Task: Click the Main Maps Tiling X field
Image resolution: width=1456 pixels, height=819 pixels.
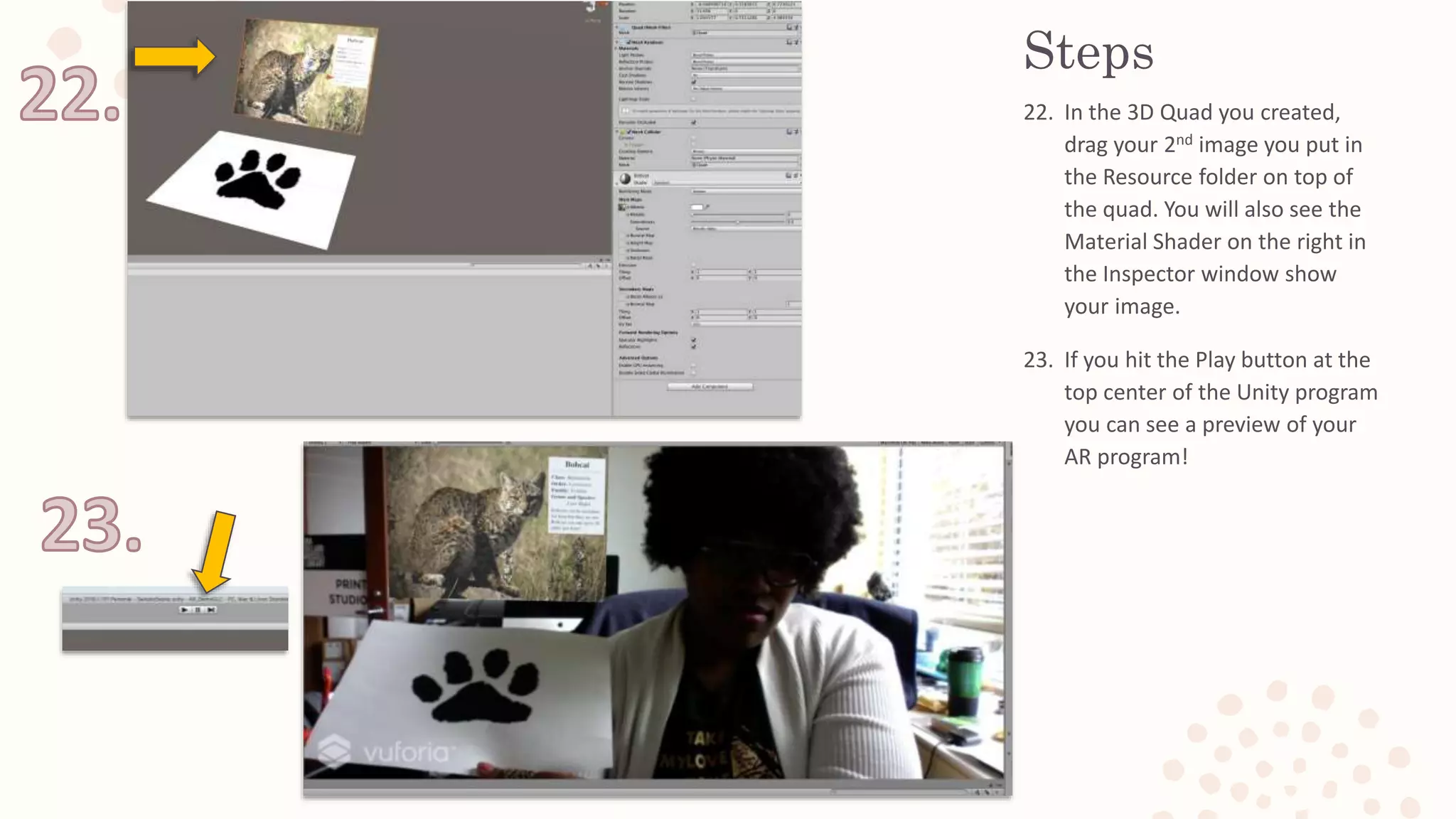Action: pyautogui.click(x=720, y=272)
